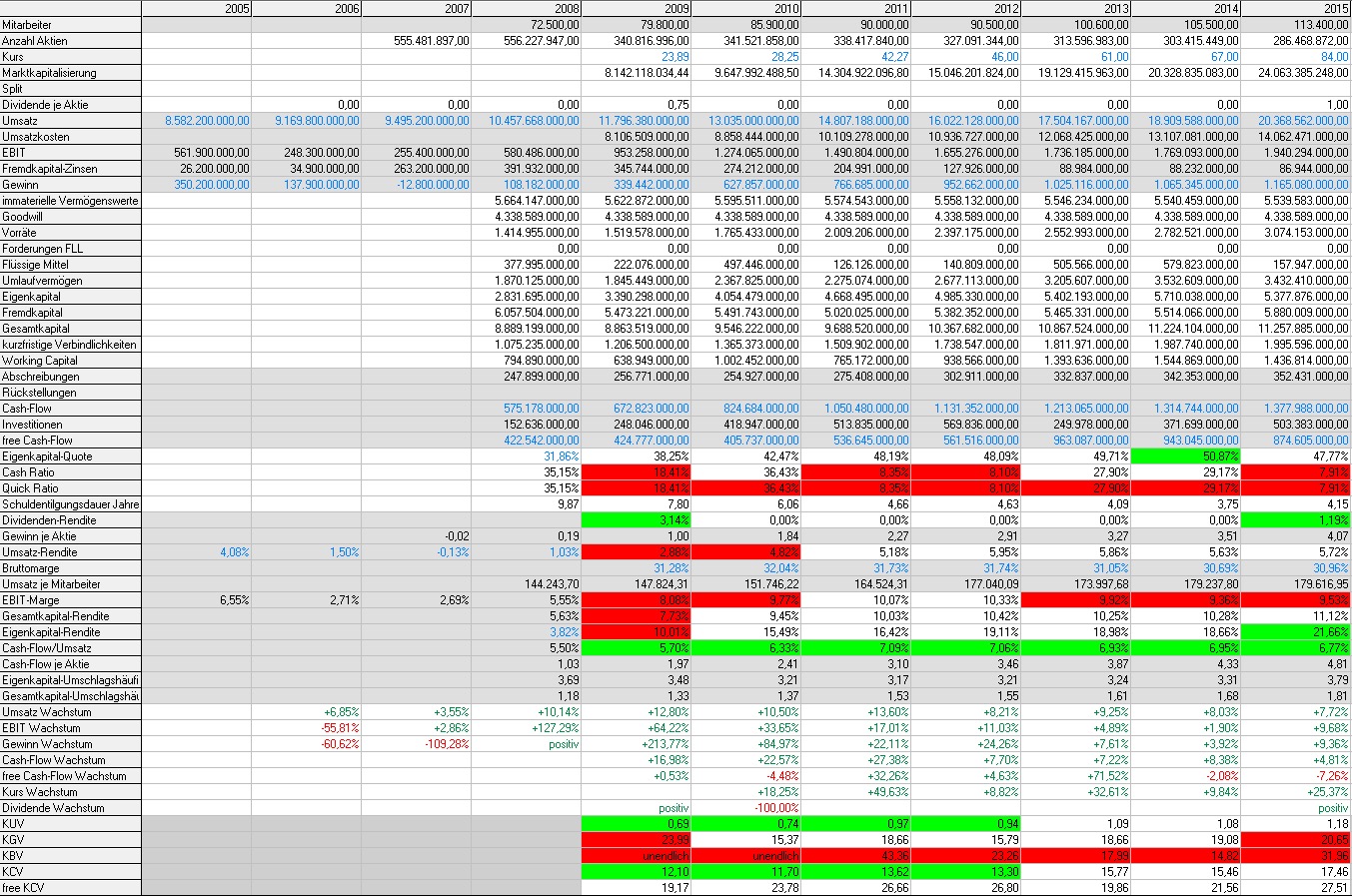Select red KGV cell 20,65 for 2015
Image resolution: width=1352 pixels, height=896 pixels.
(x=1296, y=839)
